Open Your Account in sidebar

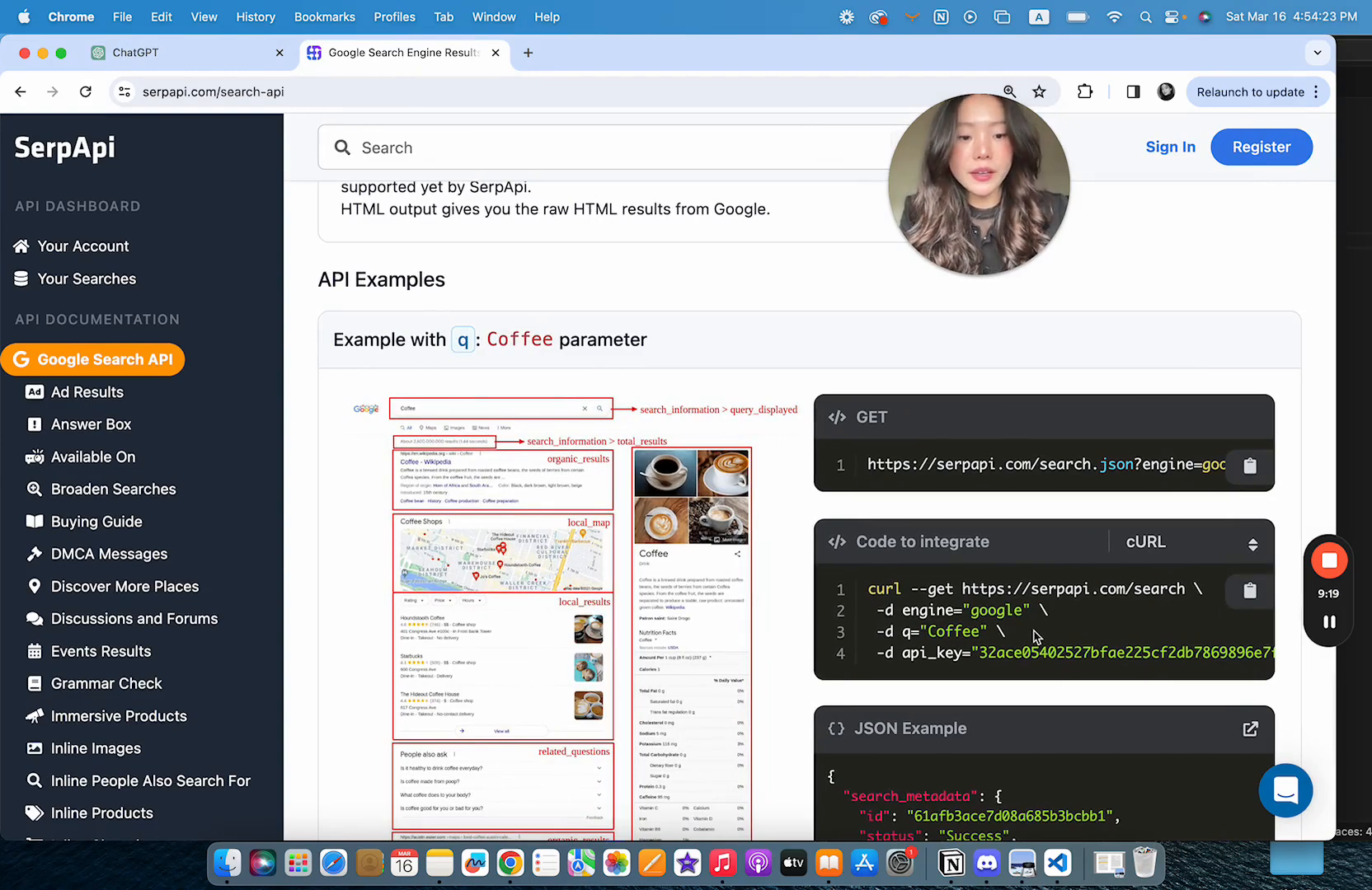point(71,246)
